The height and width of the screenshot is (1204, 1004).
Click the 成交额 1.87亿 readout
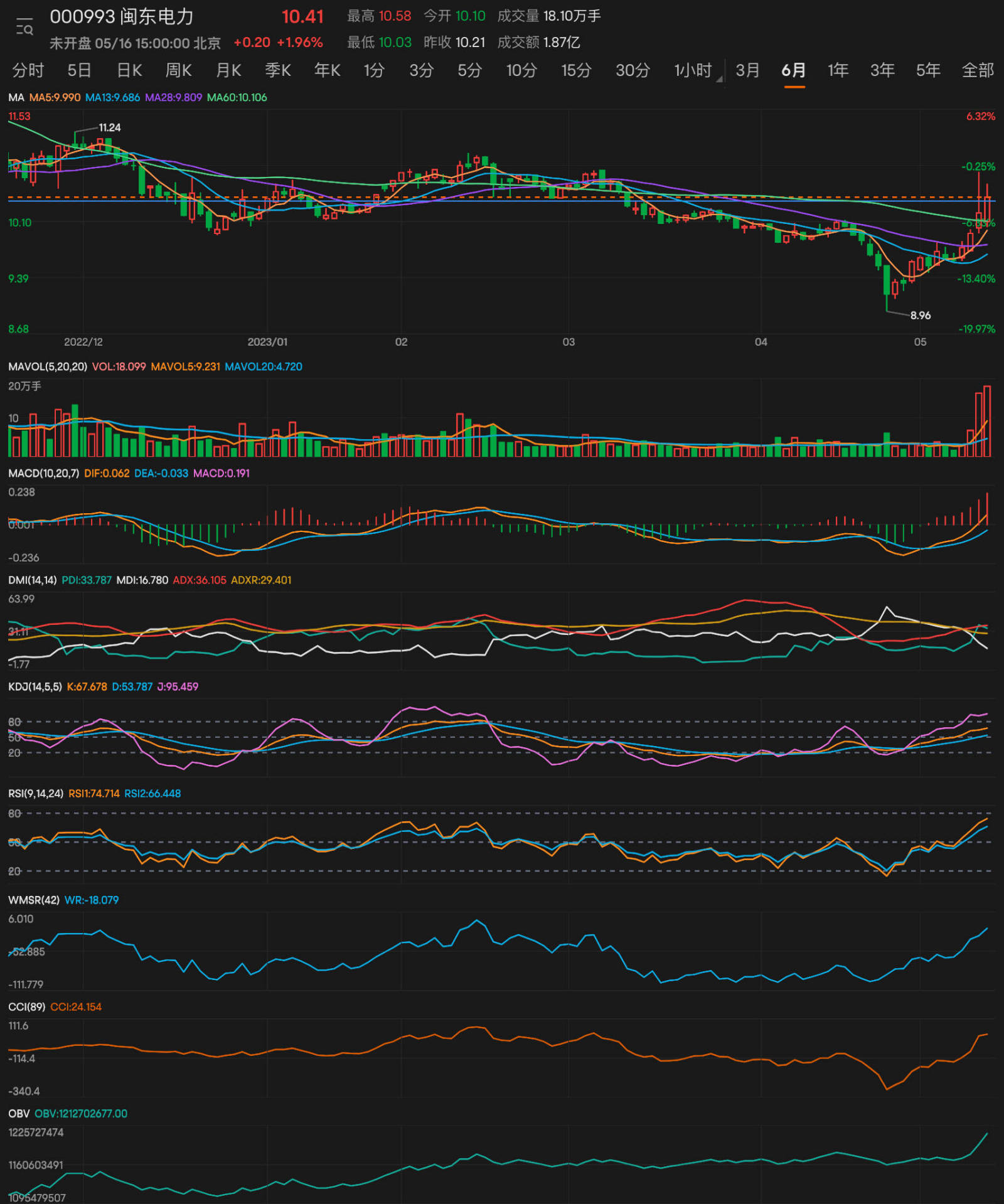[x=538, y=42]
